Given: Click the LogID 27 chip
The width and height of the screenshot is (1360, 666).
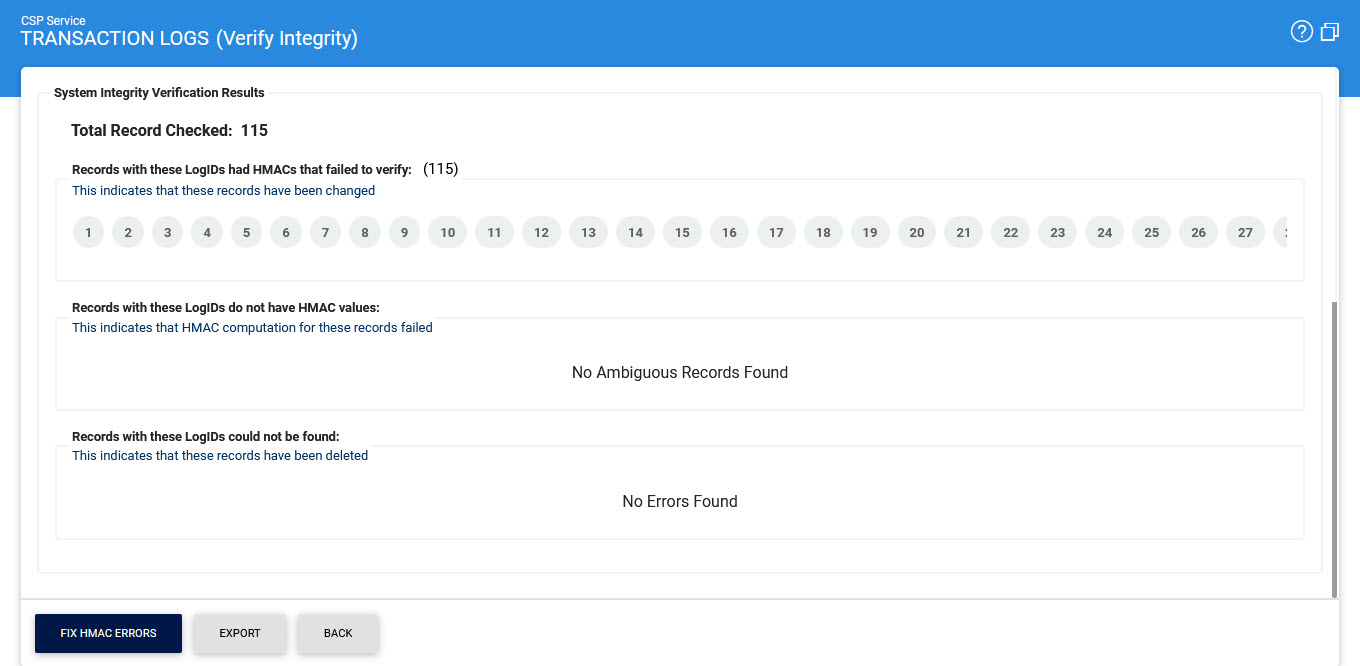Looking at the screenshot, I should (x=1245, y=233).
